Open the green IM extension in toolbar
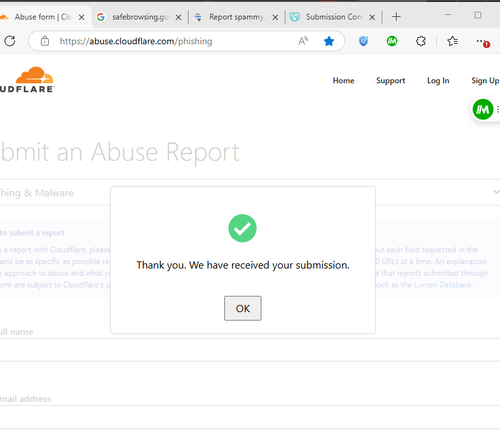The image size is (500, 437). point(392,41)
